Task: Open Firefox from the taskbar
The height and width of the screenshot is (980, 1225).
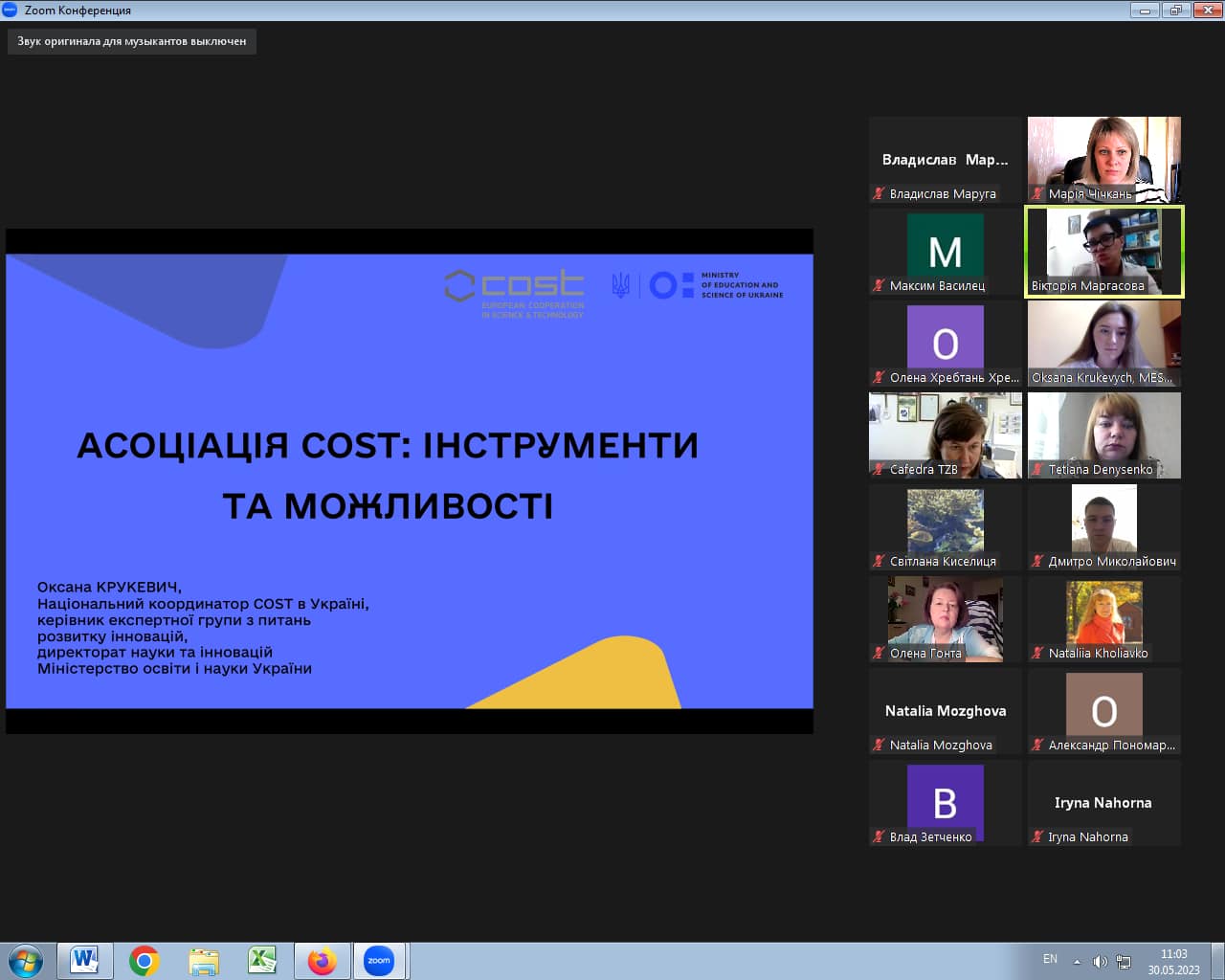Action: pyautogui.click(x=323, y=960)
